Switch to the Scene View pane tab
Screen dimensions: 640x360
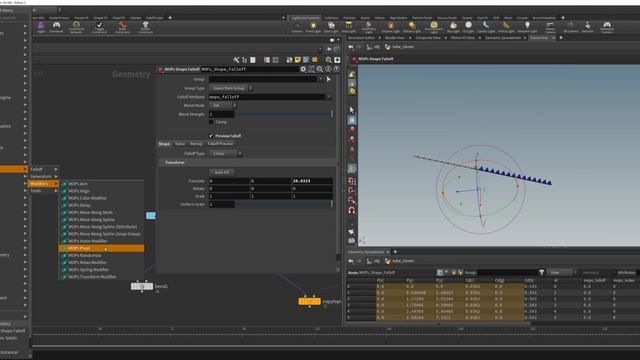click(539, 38)
